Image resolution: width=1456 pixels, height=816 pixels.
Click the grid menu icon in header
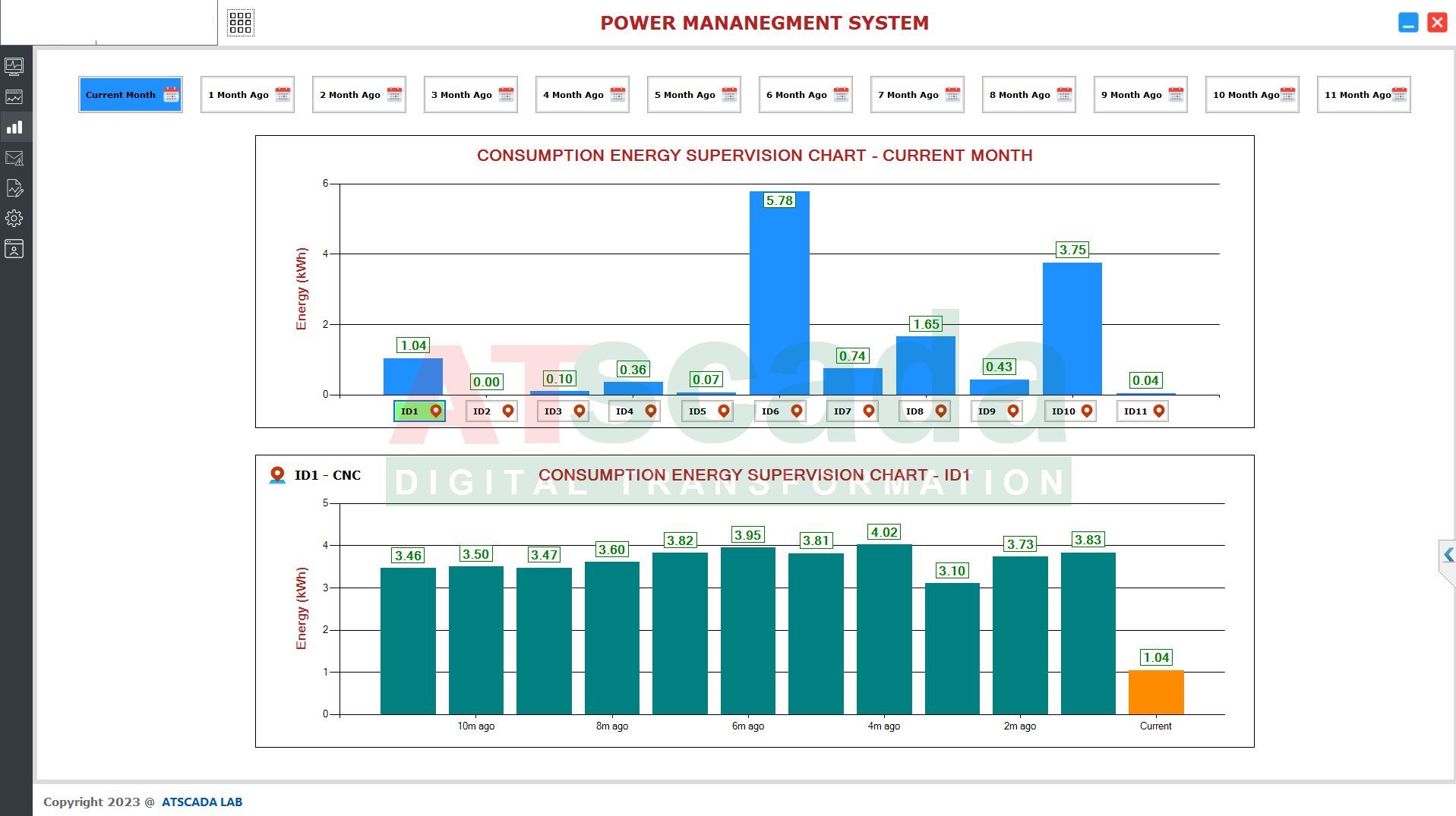tap(240, 23)
